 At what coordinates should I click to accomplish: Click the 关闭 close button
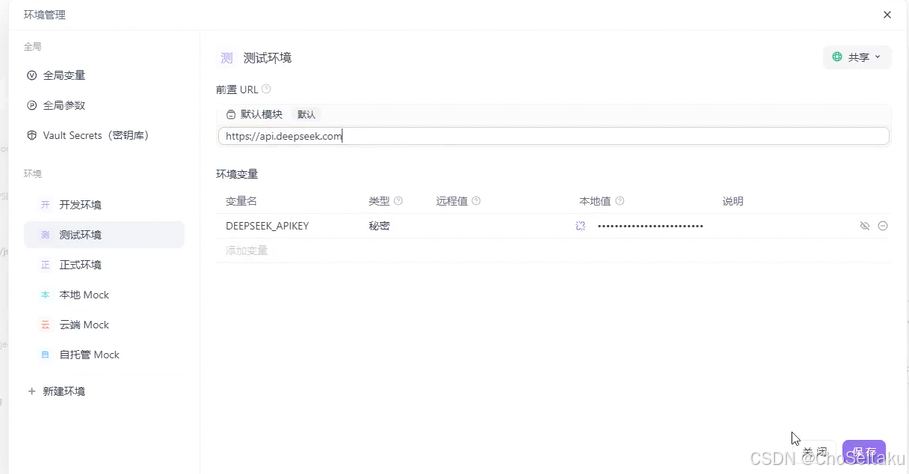pyautogui.click(x=815, y=453)
